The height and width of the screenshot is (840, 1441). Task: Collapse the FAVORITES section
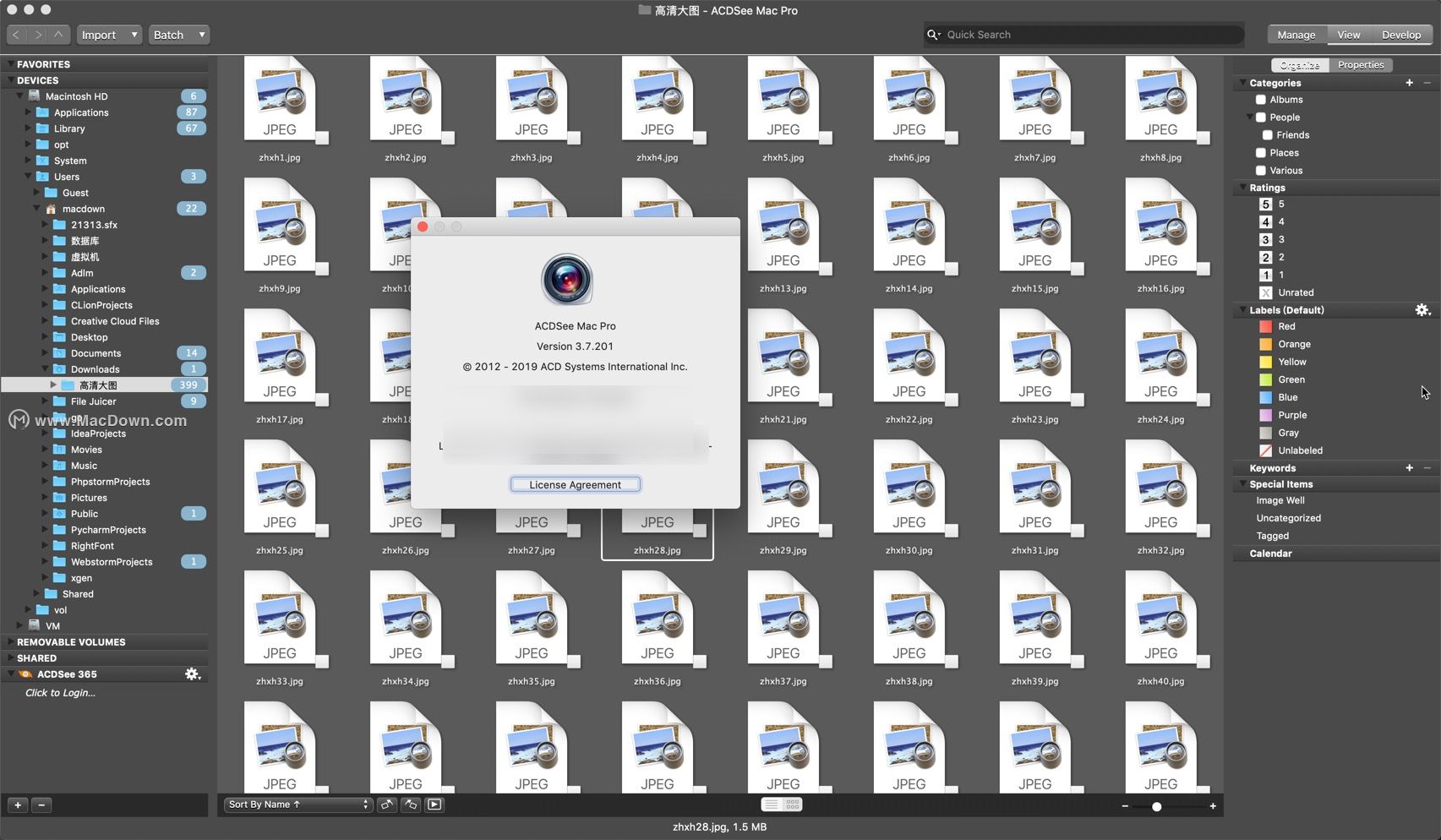point(10,64)
